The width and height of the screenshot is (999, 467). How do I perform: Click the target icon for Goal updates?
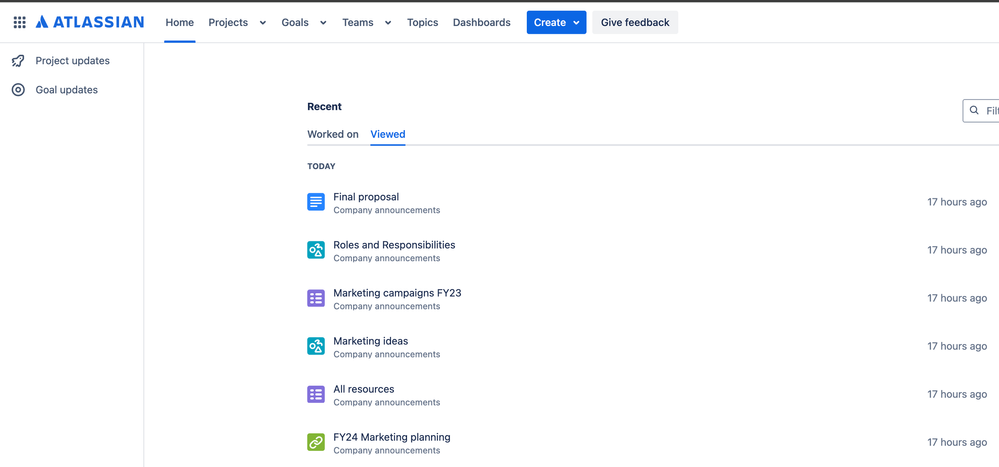(x=18, y=90)
